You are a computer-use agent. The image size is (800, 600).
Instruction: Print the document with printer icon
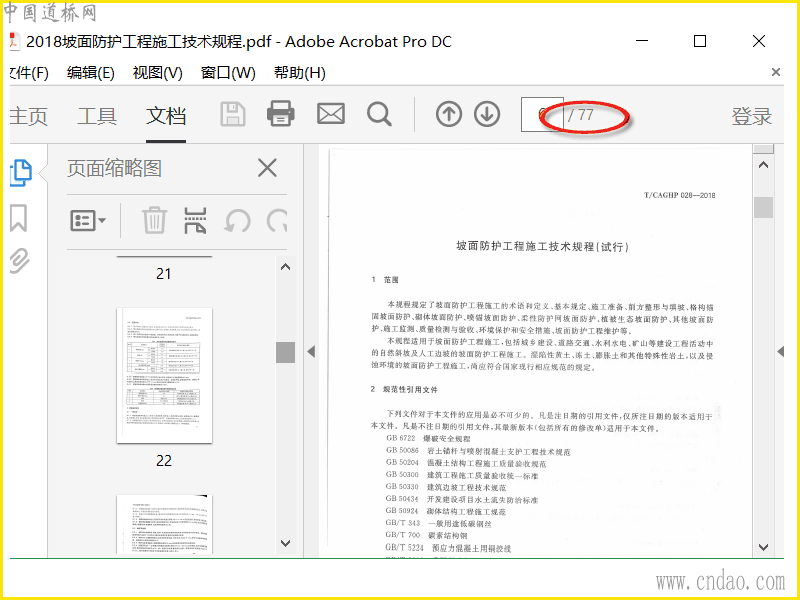[281, 113]
